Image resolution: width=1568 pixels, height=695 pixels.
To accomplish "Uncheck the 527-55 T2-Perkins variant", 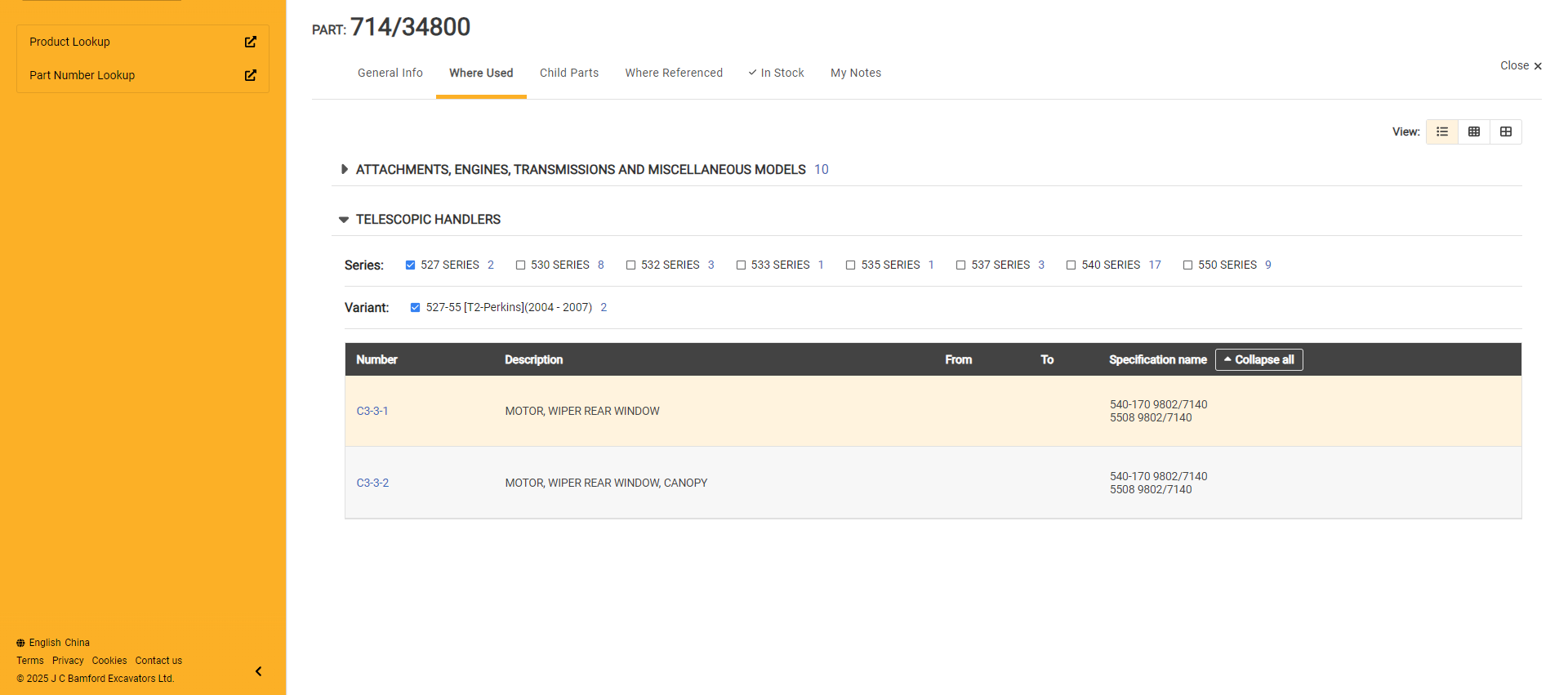I will (x=415, y=308).
